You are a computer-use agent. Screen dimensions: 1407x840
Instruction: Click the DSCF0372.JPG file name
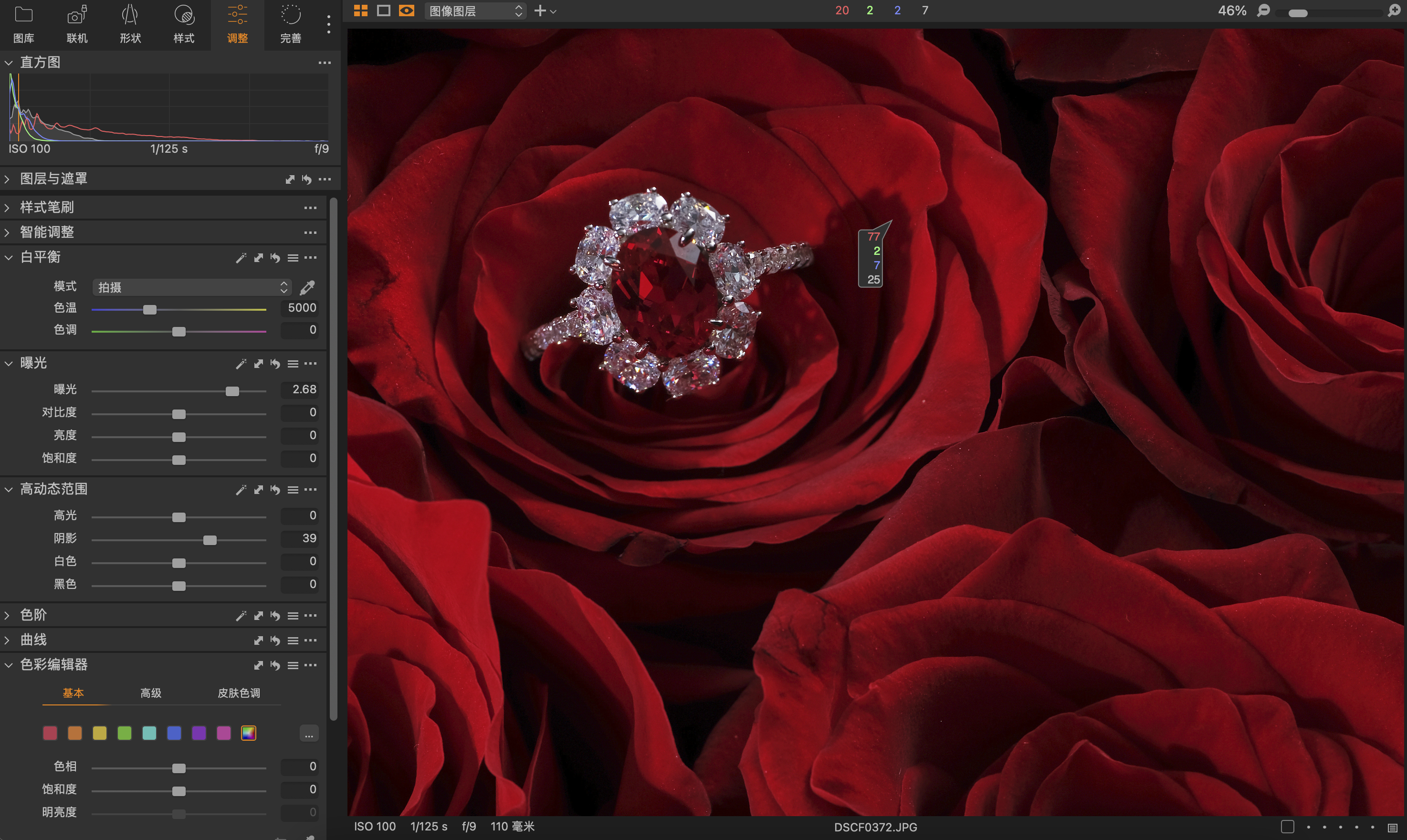point(875,827)
